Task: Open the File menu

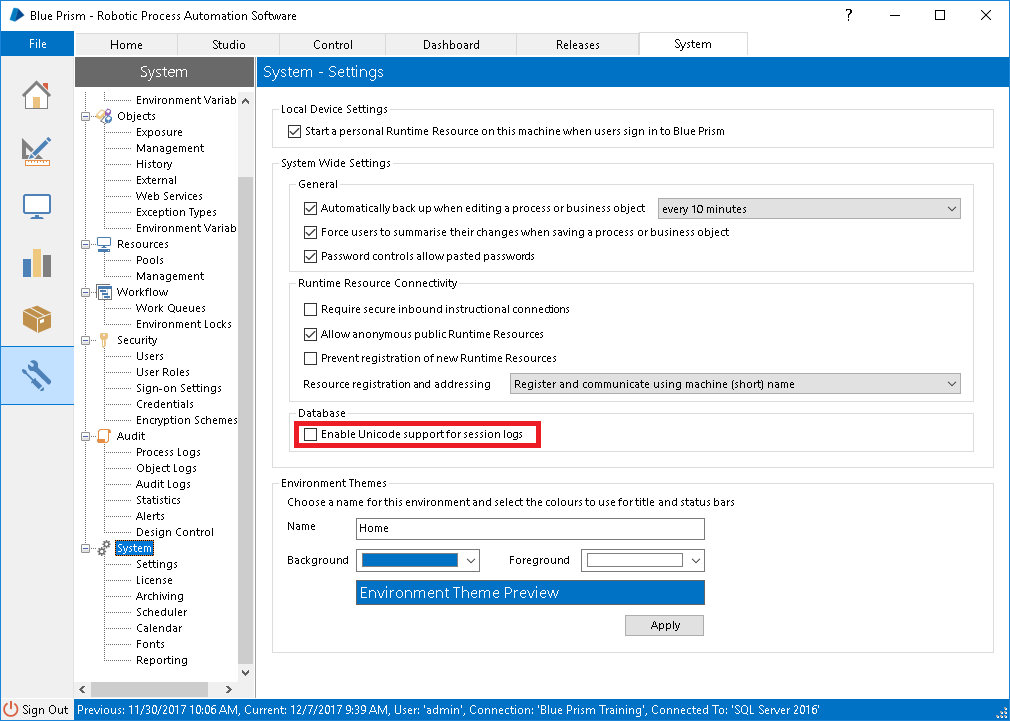Action: (x=37, y=44)
